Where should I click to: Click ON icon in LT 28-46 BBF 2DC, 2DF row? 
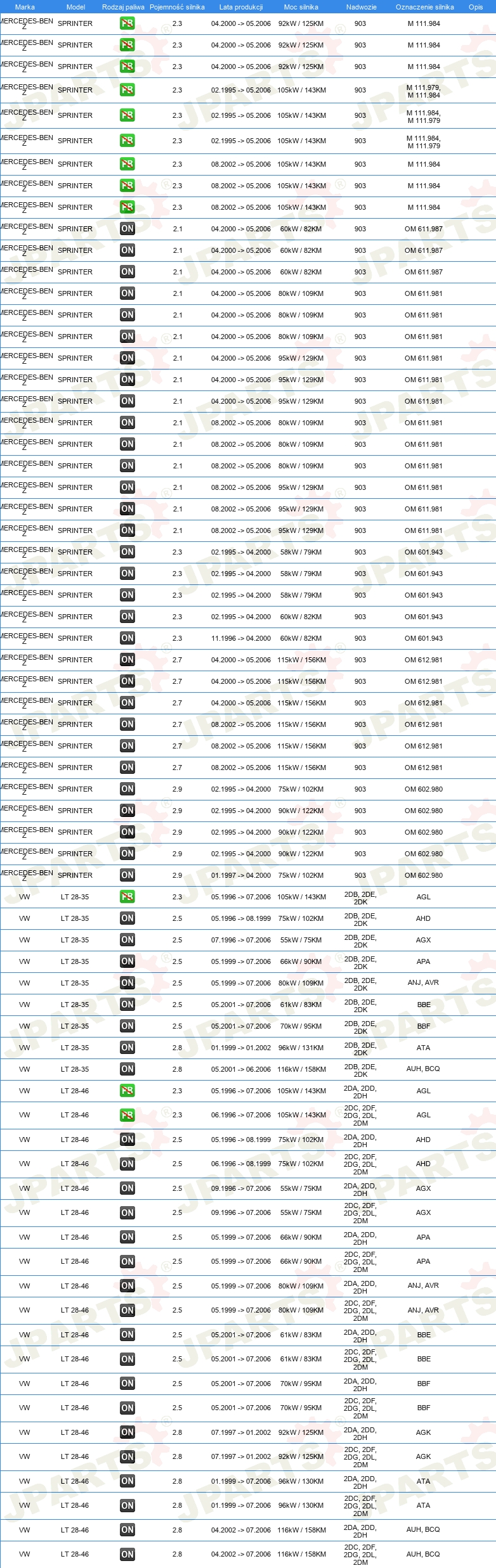pos(127,1408)
